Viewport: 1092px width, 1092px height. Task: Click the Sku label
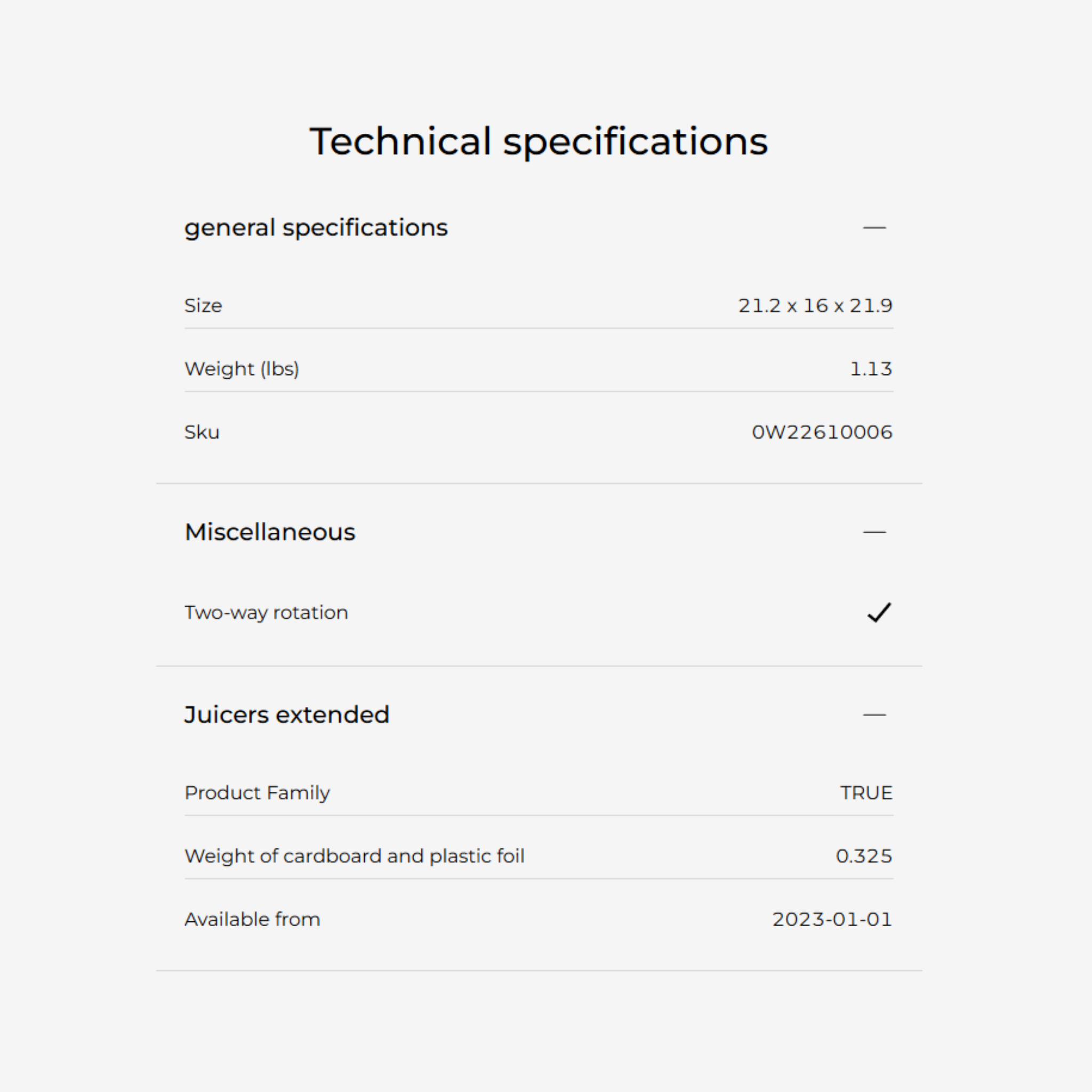point(202,432)
